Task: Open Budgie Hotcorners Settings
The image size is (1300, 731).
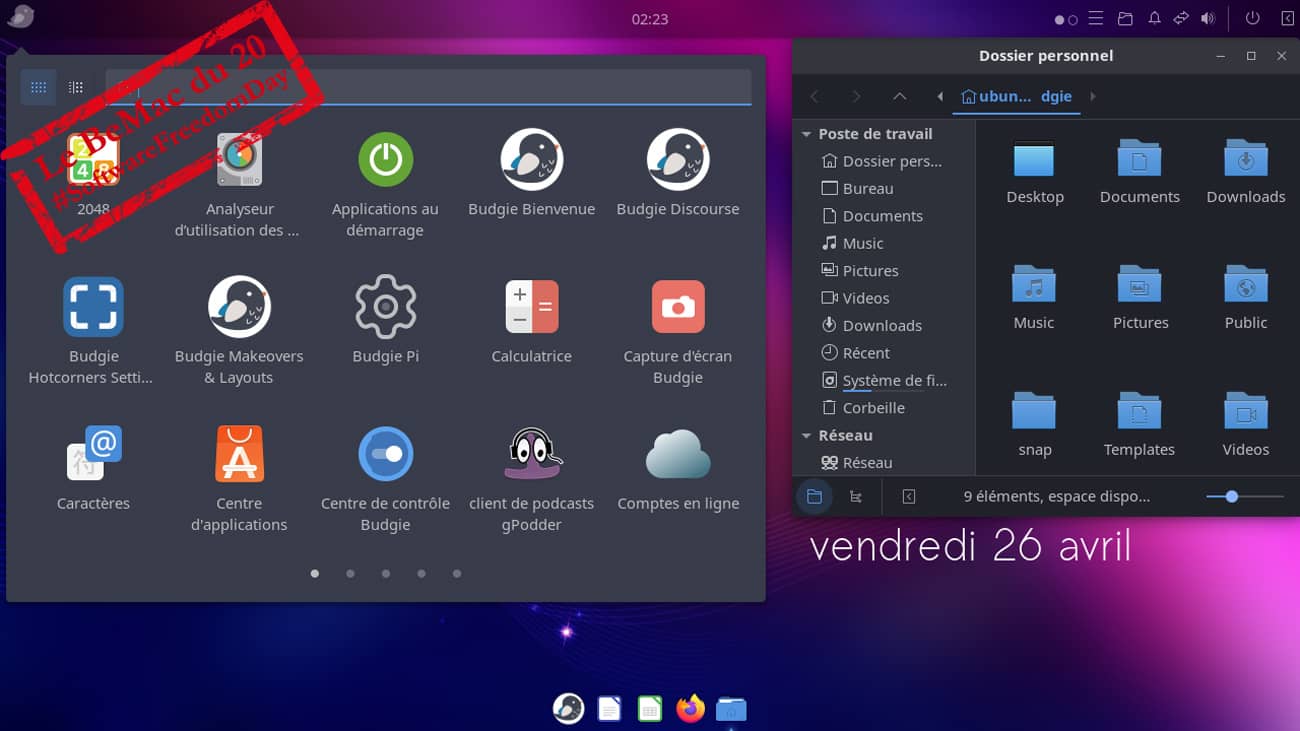Action: (93, 332)
